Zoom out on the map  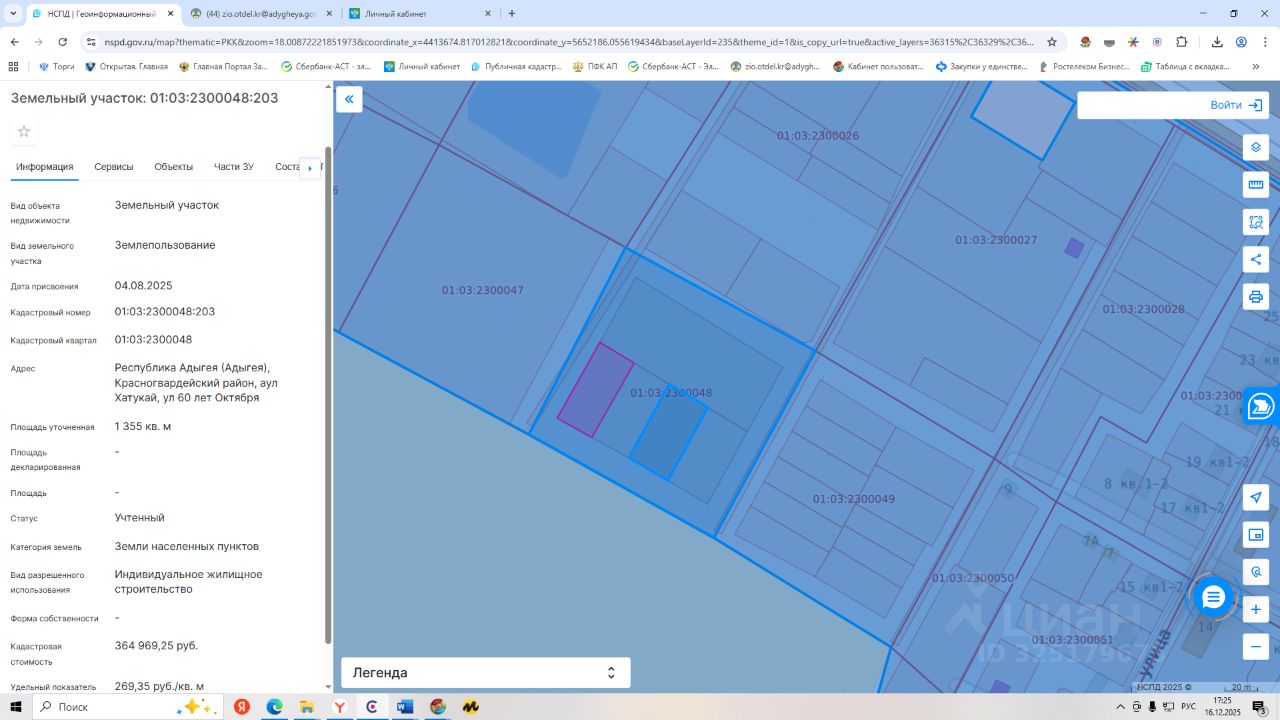[1256, 647]
